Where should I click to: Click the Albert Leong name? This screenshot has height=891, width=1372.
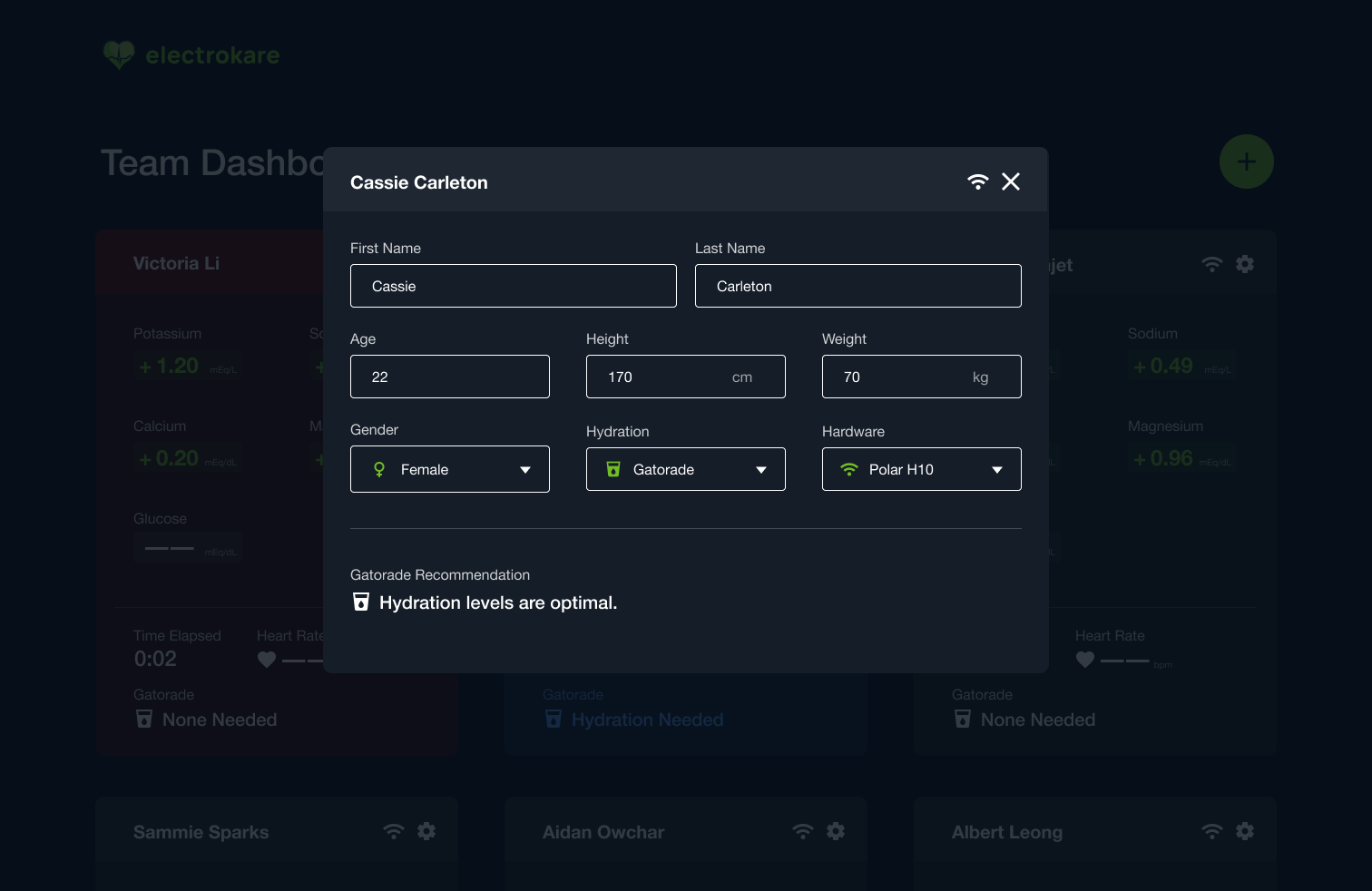pyautogui.click(x=1007, y=832)
